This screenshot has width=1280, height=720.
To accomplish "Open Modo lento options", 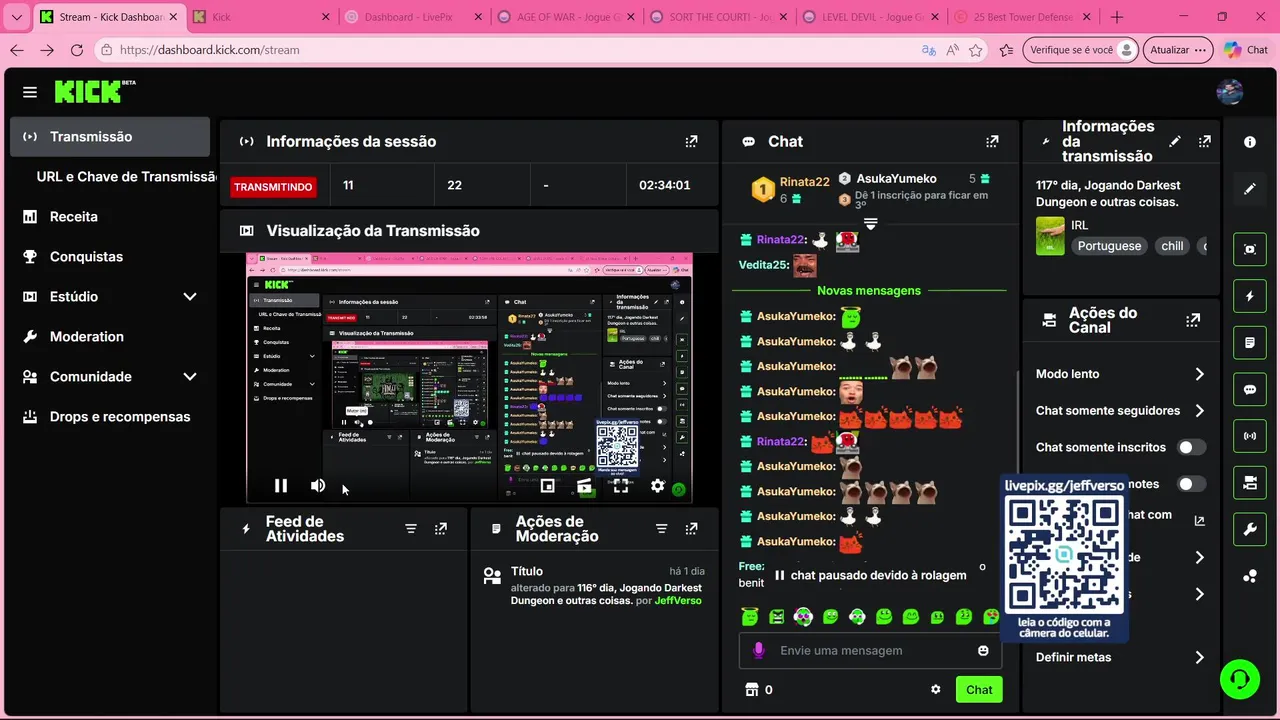I will pyautogui.click(x=1120, y=374).
